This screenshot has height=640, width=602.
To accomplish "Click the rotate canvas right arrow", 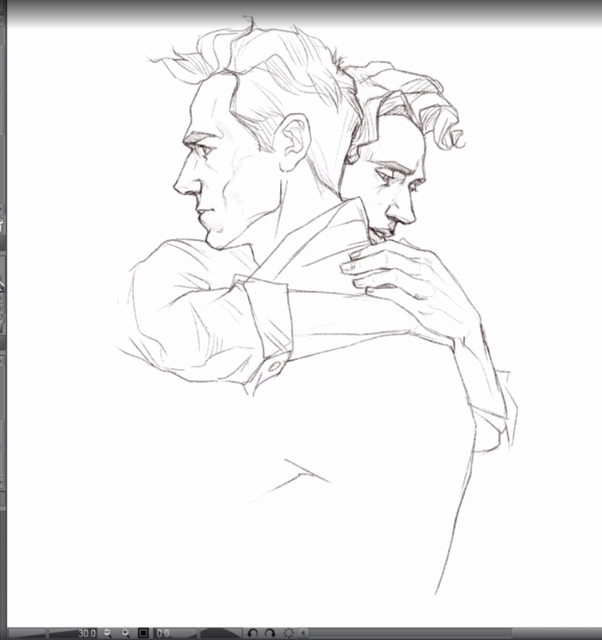I will pyautogui.click(x=270, y=633).
